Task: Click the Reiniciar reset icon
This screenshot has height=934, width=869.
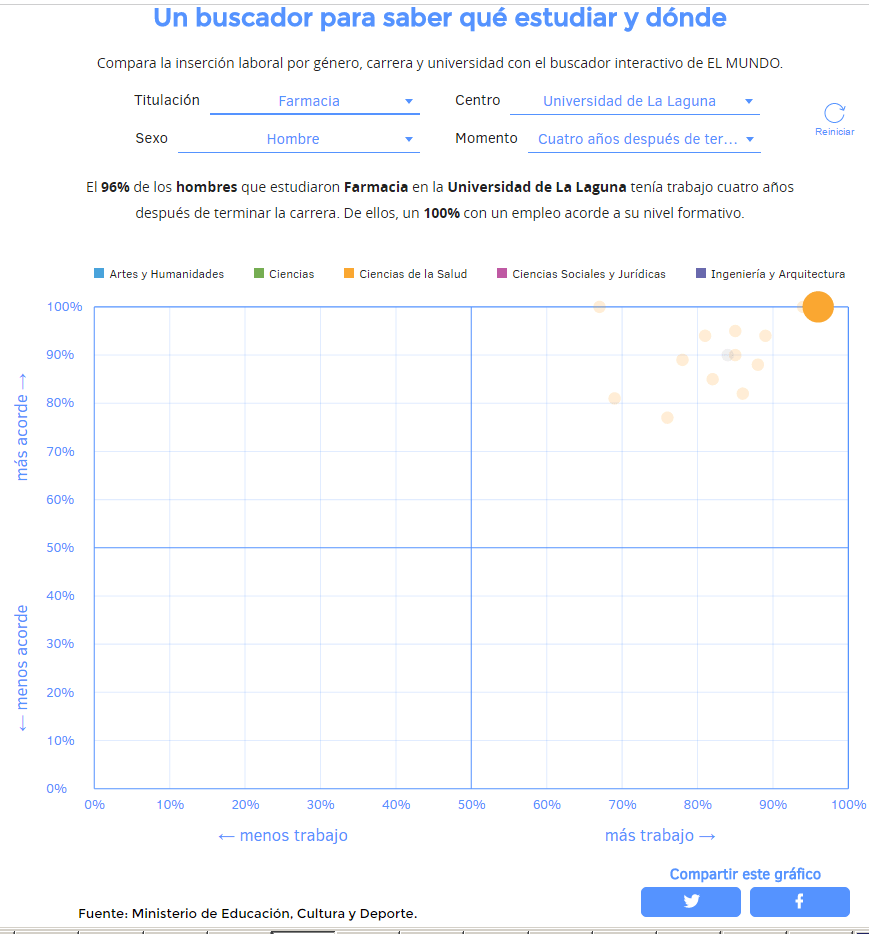Action: point(834,113)
